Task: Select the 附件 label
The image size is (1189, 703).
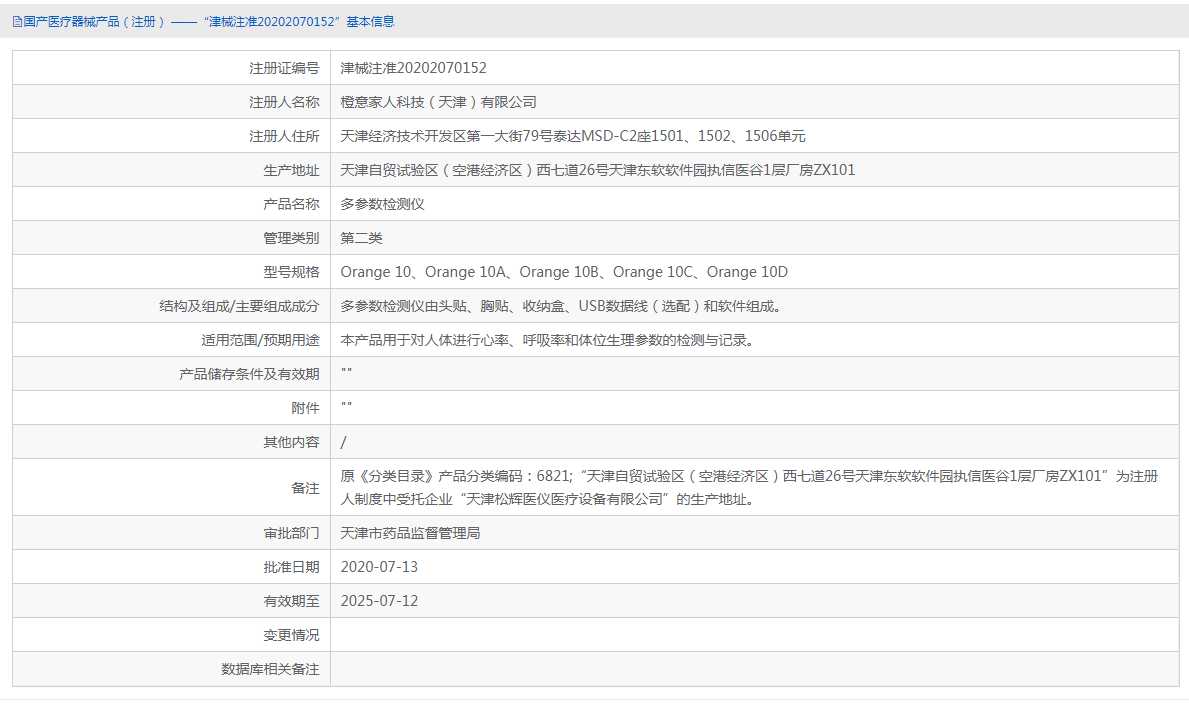Action: click(306, 409)
